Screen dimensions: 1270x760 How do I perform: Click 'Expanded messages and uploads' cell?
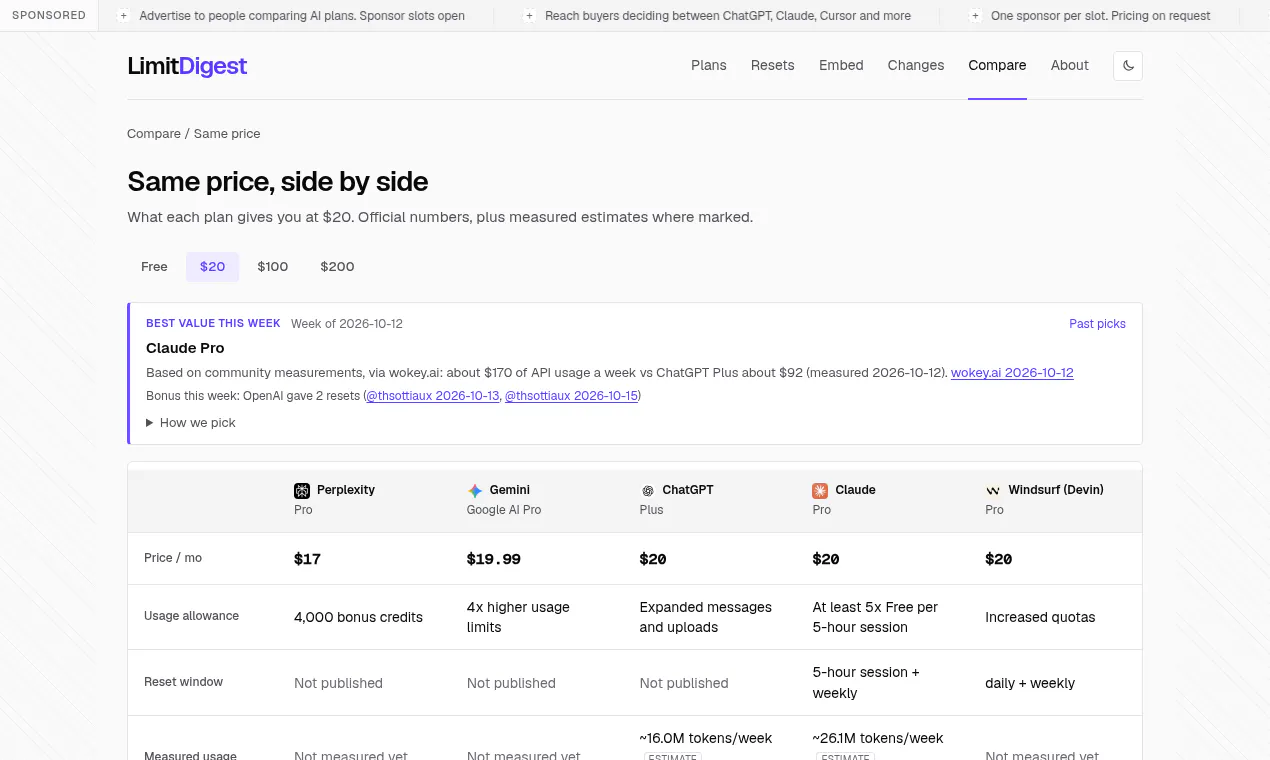tap(706, 617)
